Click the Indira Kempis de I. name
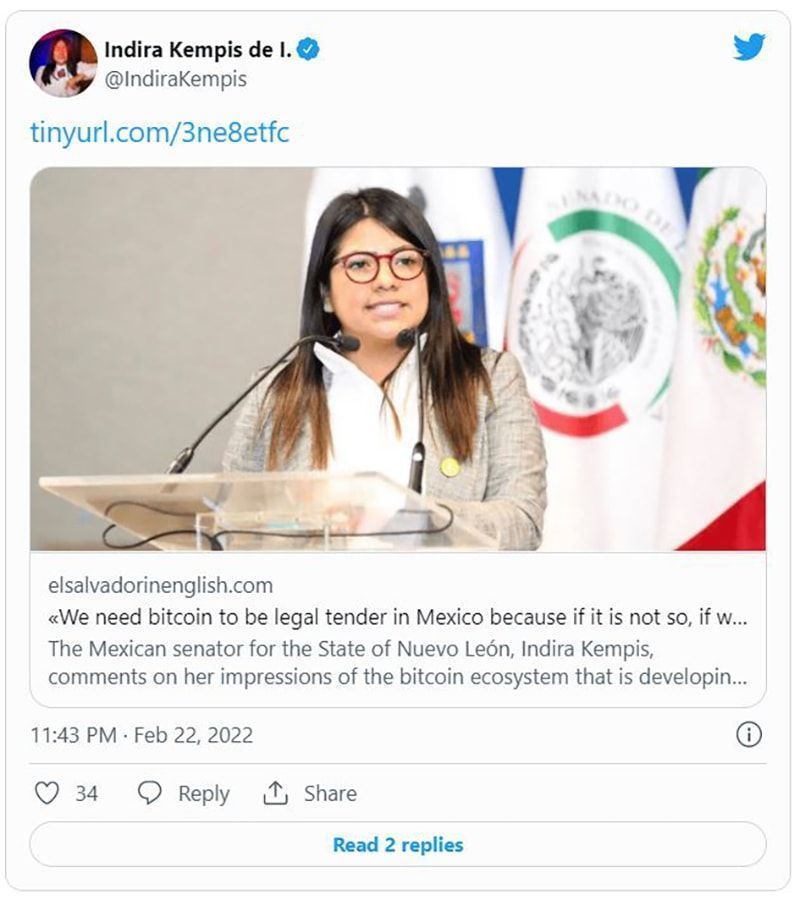 pos(197,50)
